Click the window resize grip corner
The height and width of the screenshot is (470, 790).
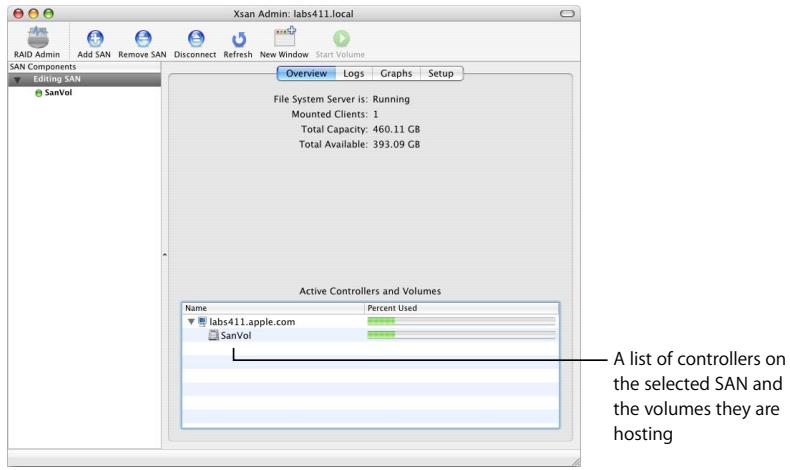tap(575, 461)
